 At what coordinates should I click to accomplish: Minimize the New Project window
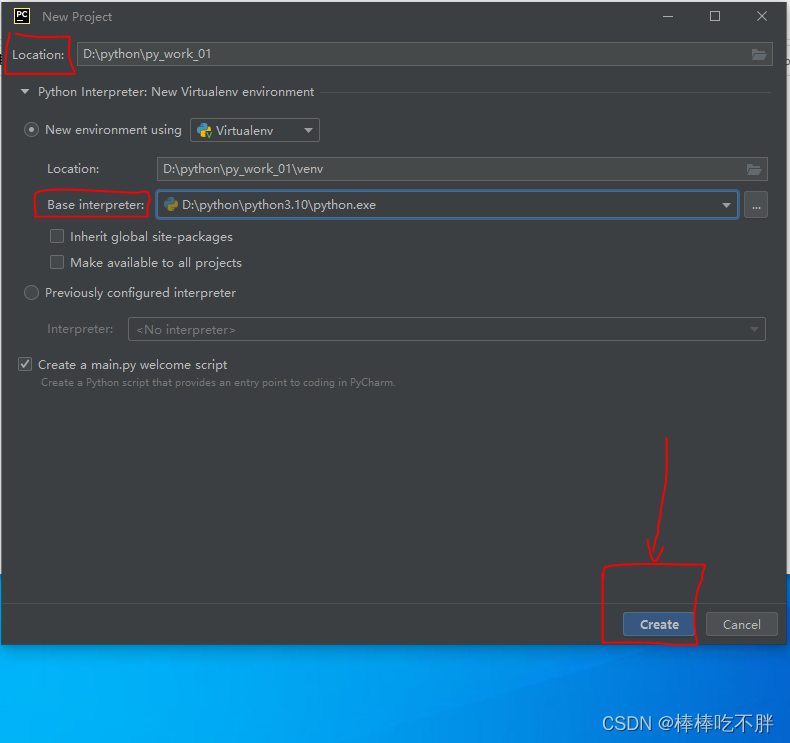point(668,16)
